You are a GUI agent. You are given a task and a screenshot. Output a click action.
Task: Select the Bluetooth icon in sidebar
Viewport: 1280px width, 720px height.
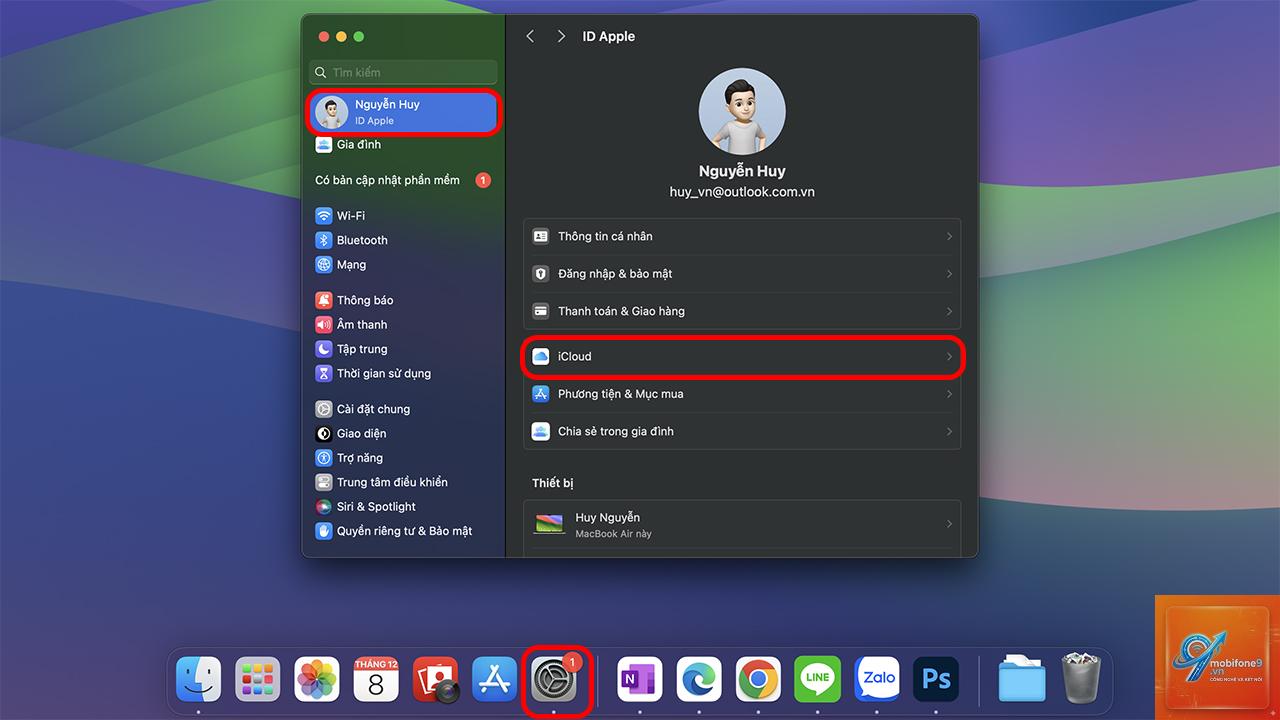pos(323,240)
